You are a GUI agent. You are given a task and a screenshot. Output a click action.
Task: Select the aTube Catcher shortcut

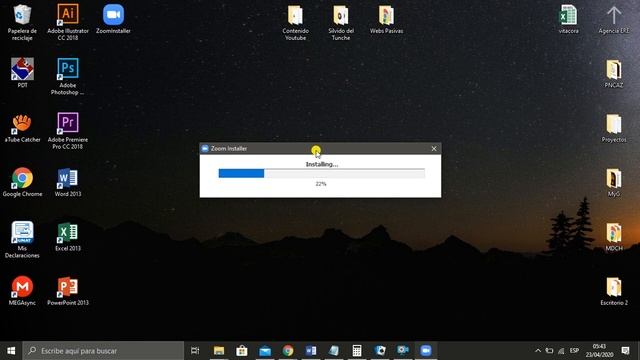click(x=22, y=128)
